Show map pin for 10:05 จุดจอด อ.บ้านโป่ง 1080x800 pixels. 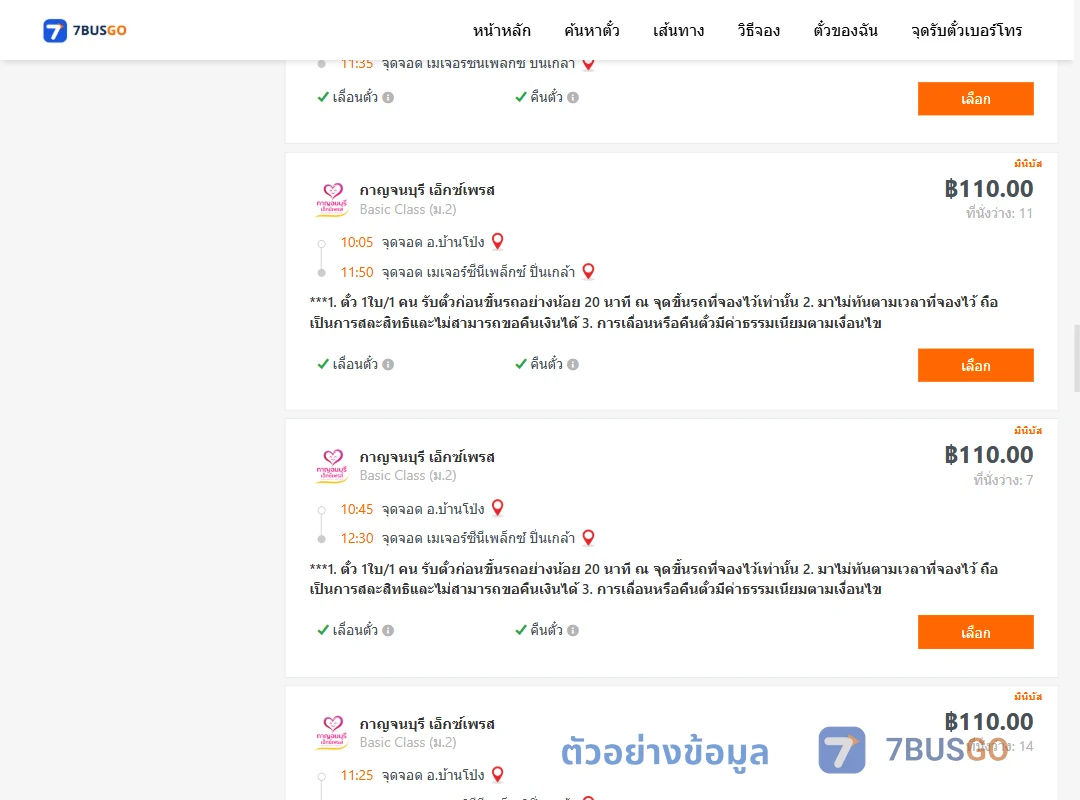(497, 241)
